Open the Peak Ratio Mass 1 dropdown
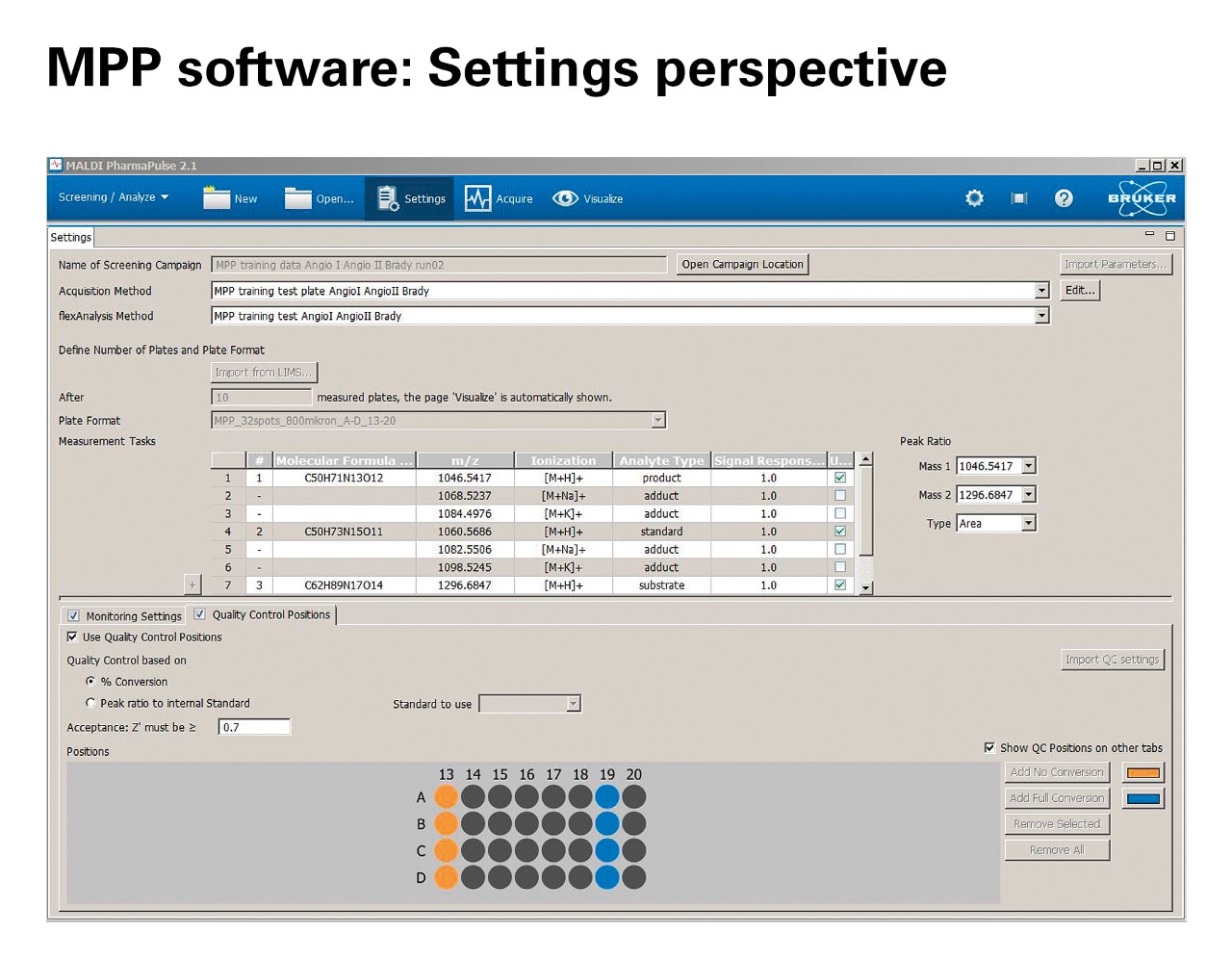1232x961 pixels. [x=1029, y=466]
